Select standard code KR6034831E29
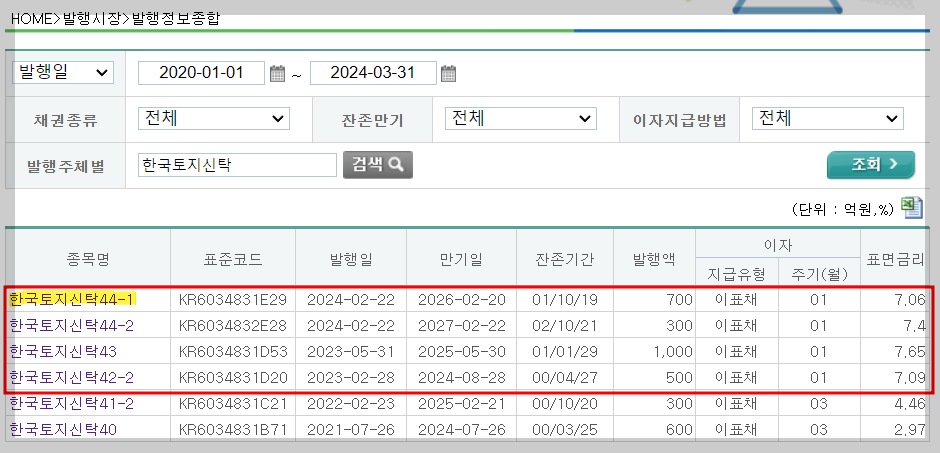 click(233, 299)
